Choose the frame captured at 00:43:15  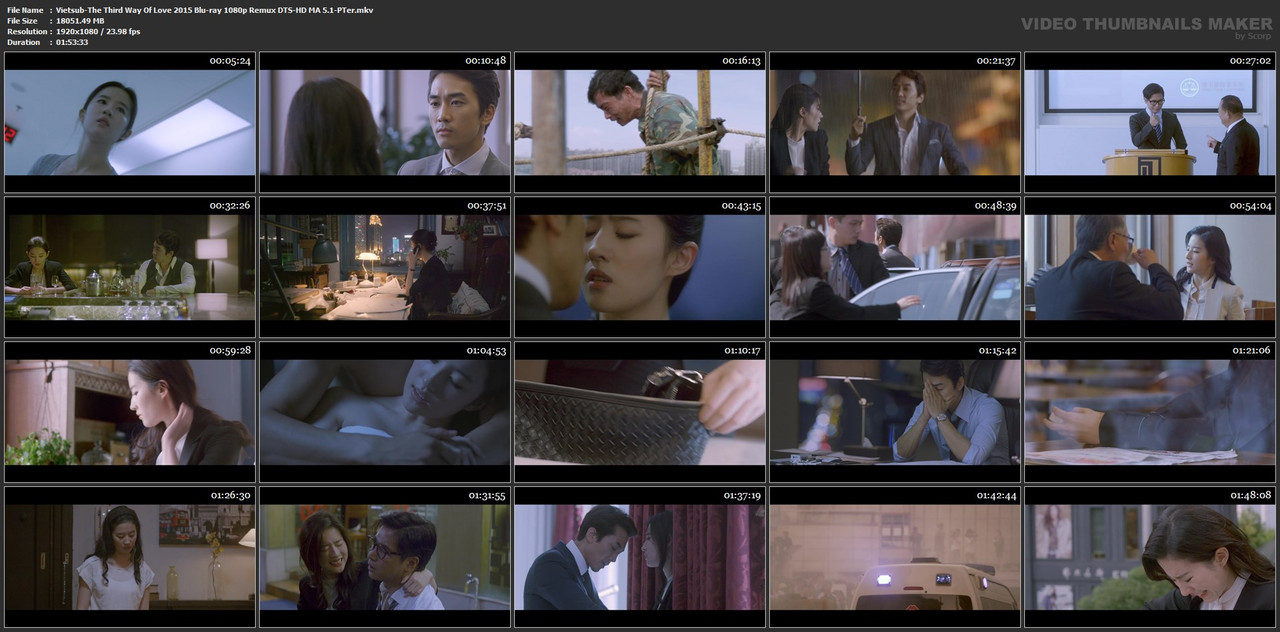click(640, 267)
